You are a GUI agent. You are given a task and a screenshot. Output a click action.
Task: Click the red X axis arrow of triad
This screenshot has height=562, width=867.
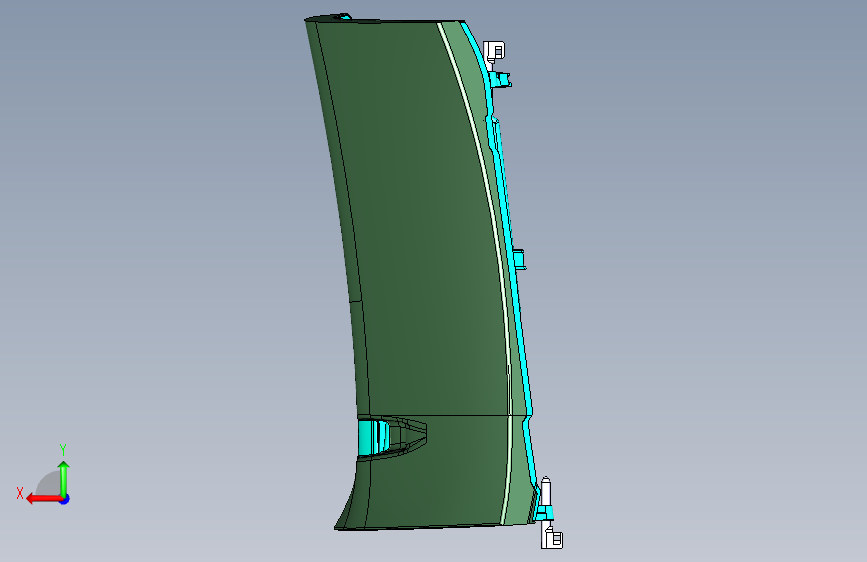click(43, 499)
